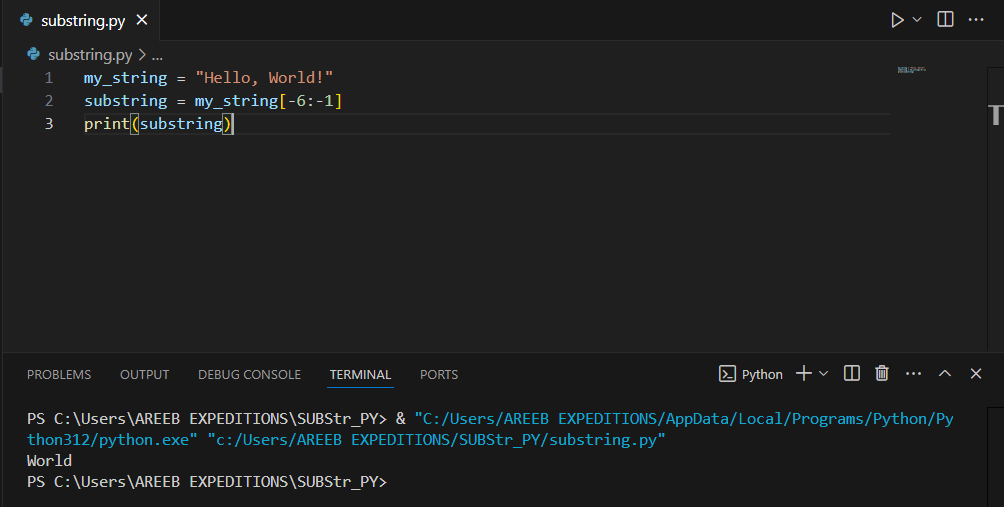Close the substring.py tab
This screenshot has height=507, width=1004.
click(142, 20)
